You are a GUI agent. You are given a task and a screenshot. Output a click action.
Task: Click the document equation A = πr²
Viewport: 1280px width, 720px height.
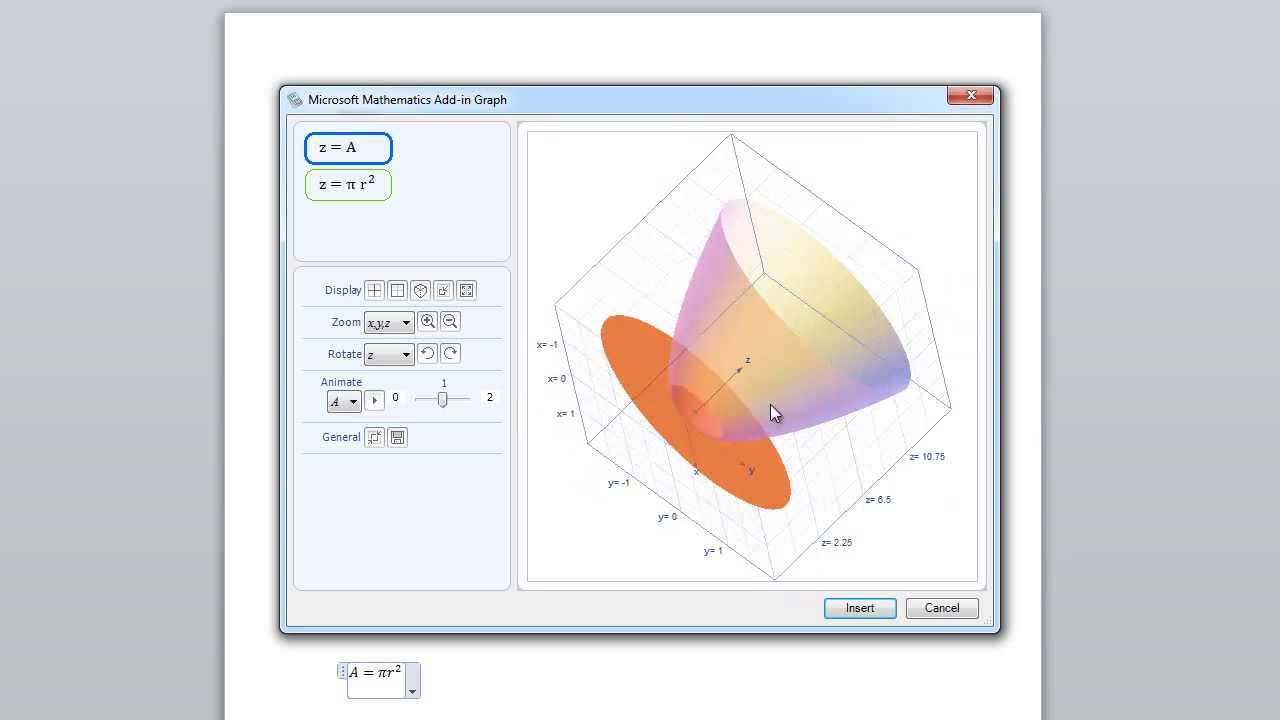coord(375,672)
